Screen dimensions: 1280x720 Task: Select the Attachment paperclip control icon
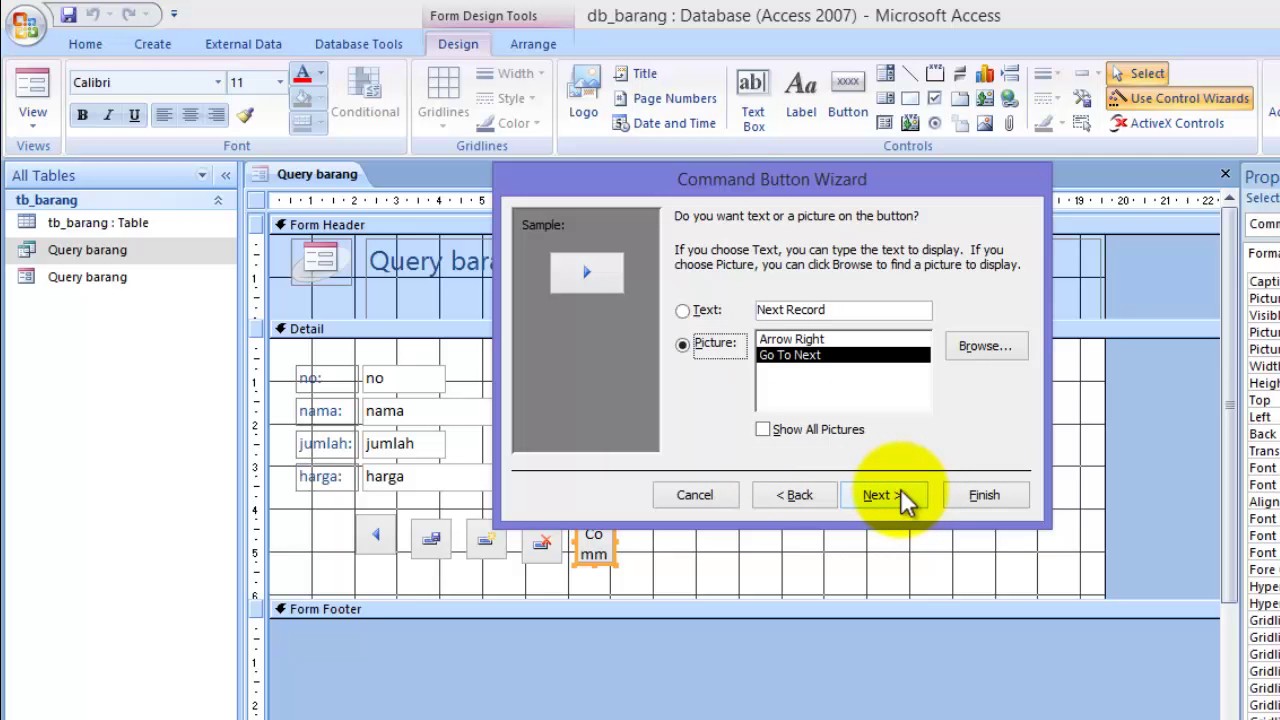click(x=1009, y=124)
